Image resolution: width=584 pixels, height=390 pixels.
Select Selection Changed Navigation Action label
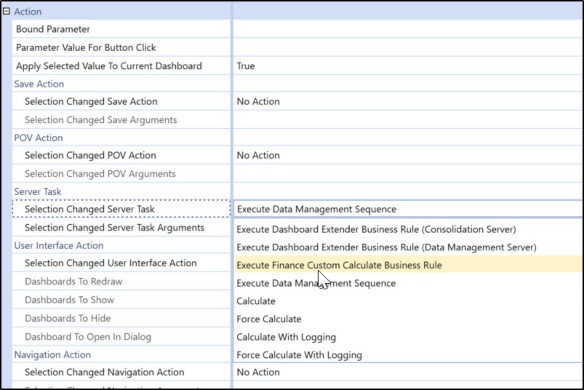104,372
